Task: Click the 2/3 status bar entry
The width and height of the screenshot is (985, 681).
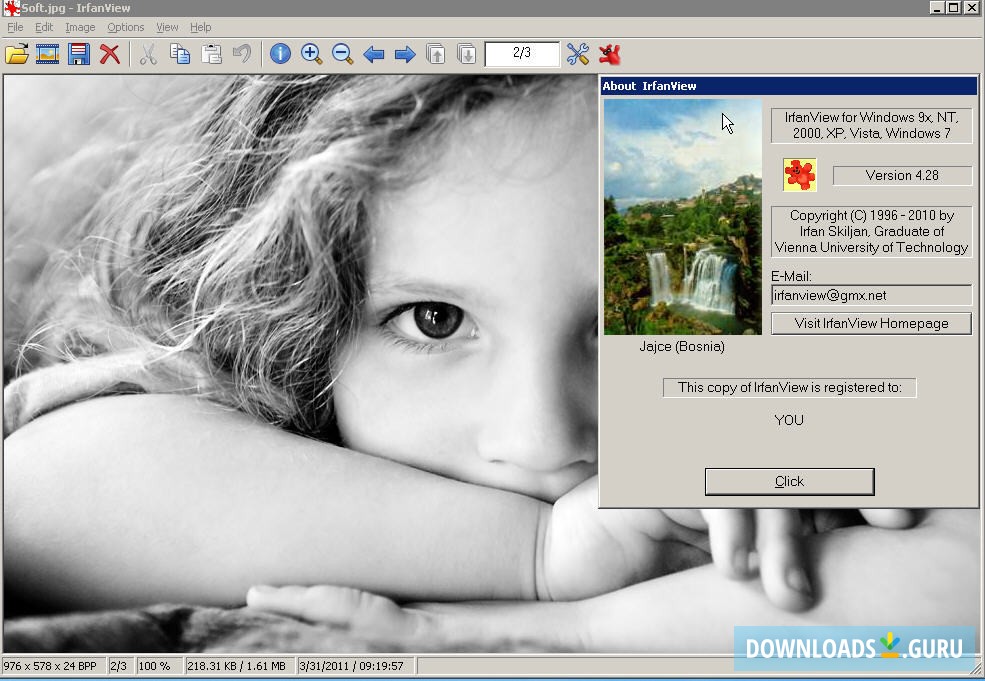Action: click(119, 666)
